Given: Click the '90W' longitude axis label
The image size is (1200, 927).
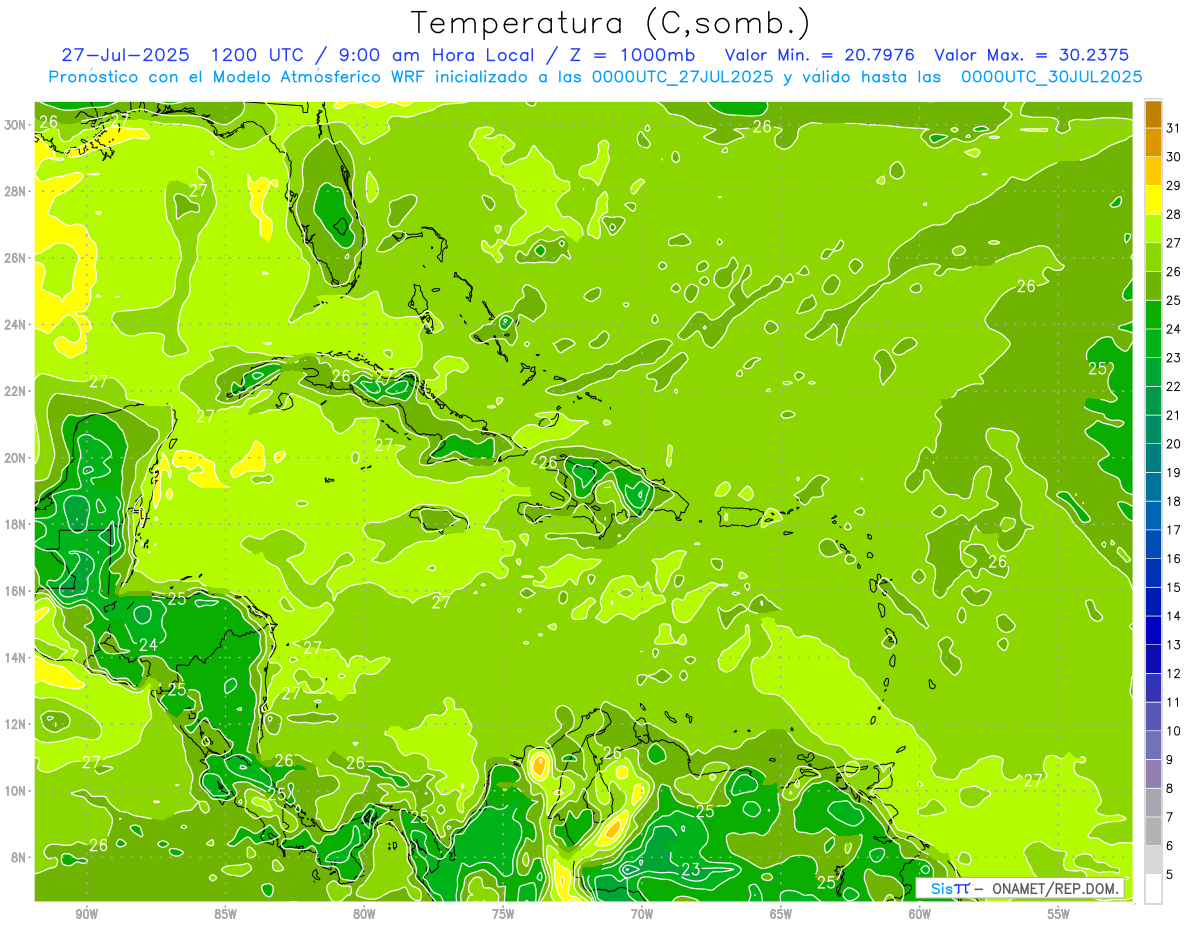Looking at the screenshot, I should (86, 914).
